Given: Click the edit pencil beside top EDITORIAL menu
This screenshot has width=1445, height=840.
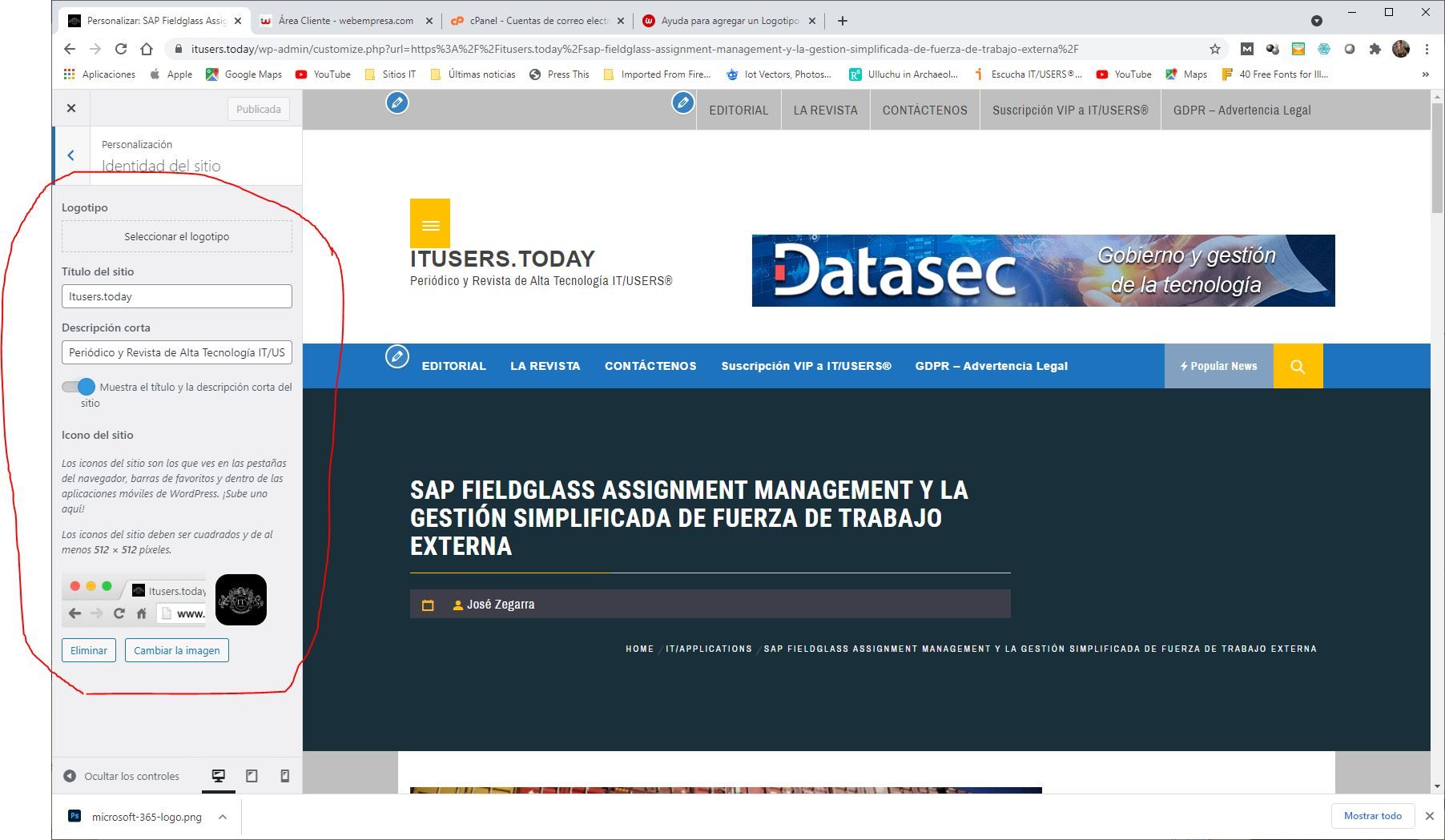Looking at the screenshot, I should point(682,102).
